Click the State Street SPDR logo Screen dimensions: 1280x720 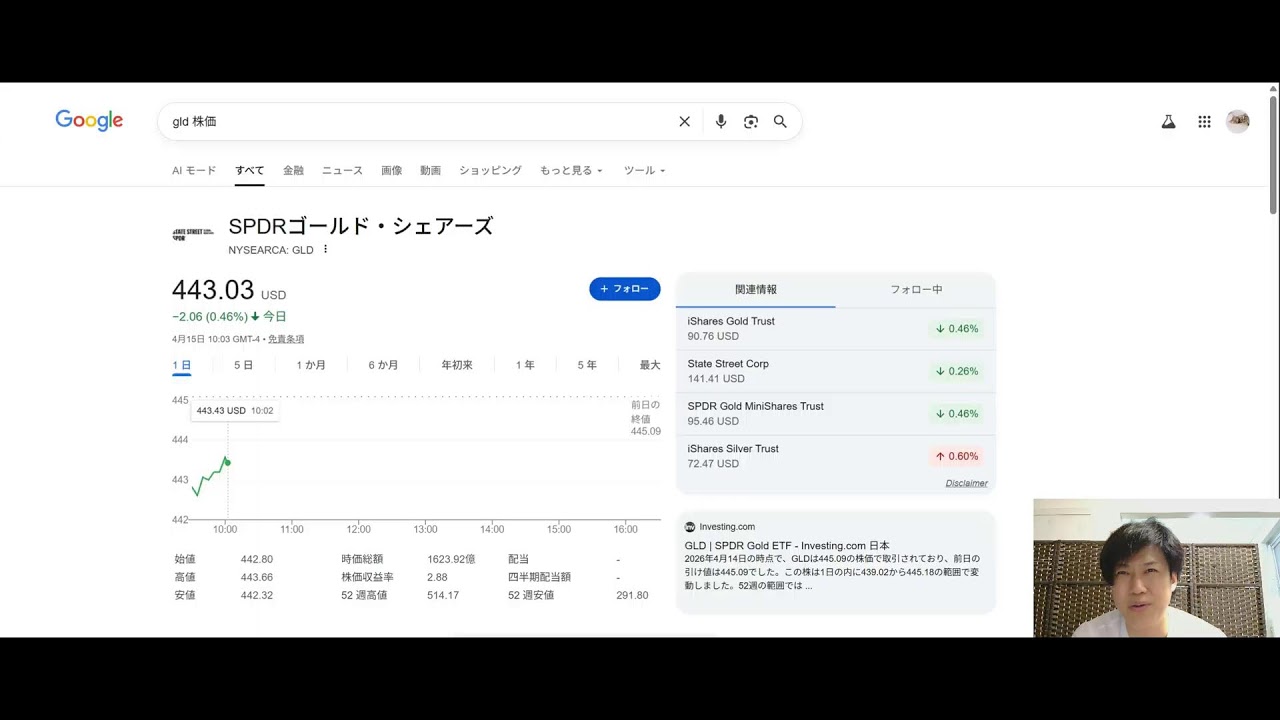coord(193,234)
